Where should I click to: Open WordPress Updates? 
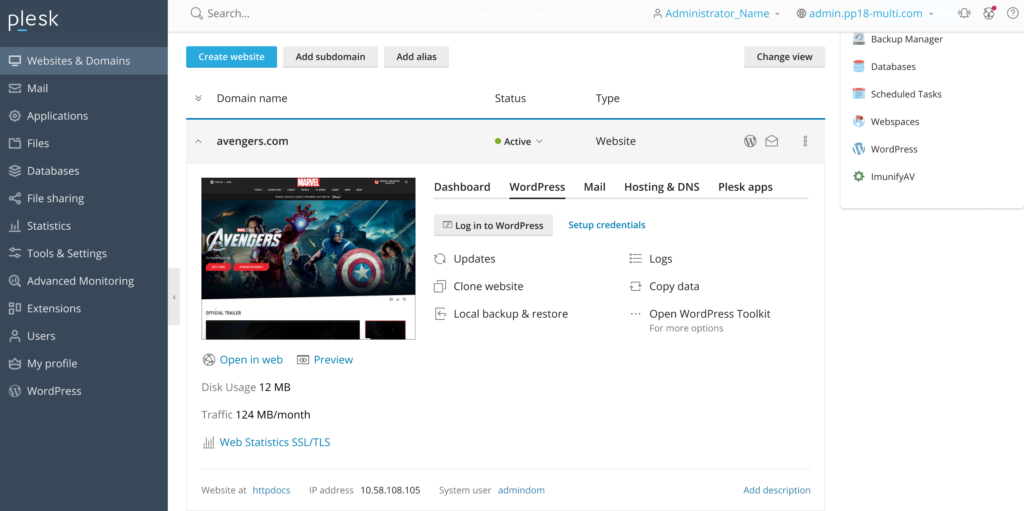tap(465, 259)
